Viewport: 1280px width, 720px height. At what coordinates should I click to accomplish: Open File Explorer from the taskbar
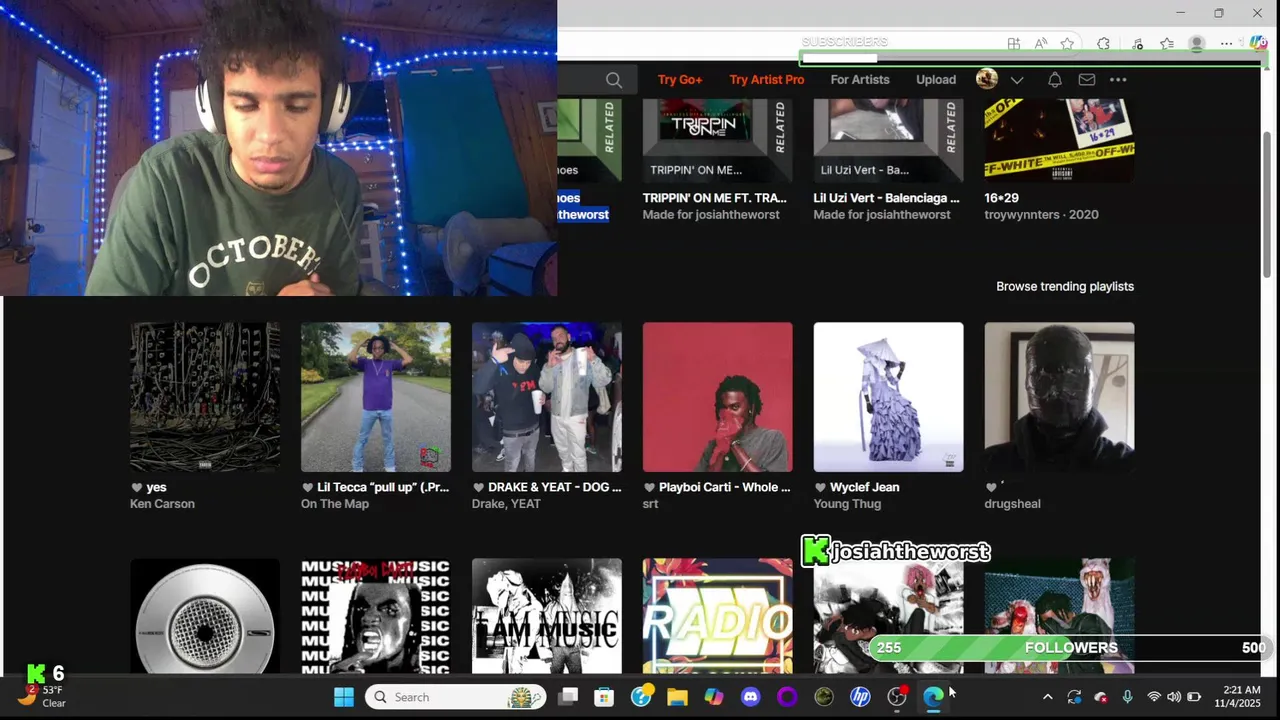tap(678, 697)
